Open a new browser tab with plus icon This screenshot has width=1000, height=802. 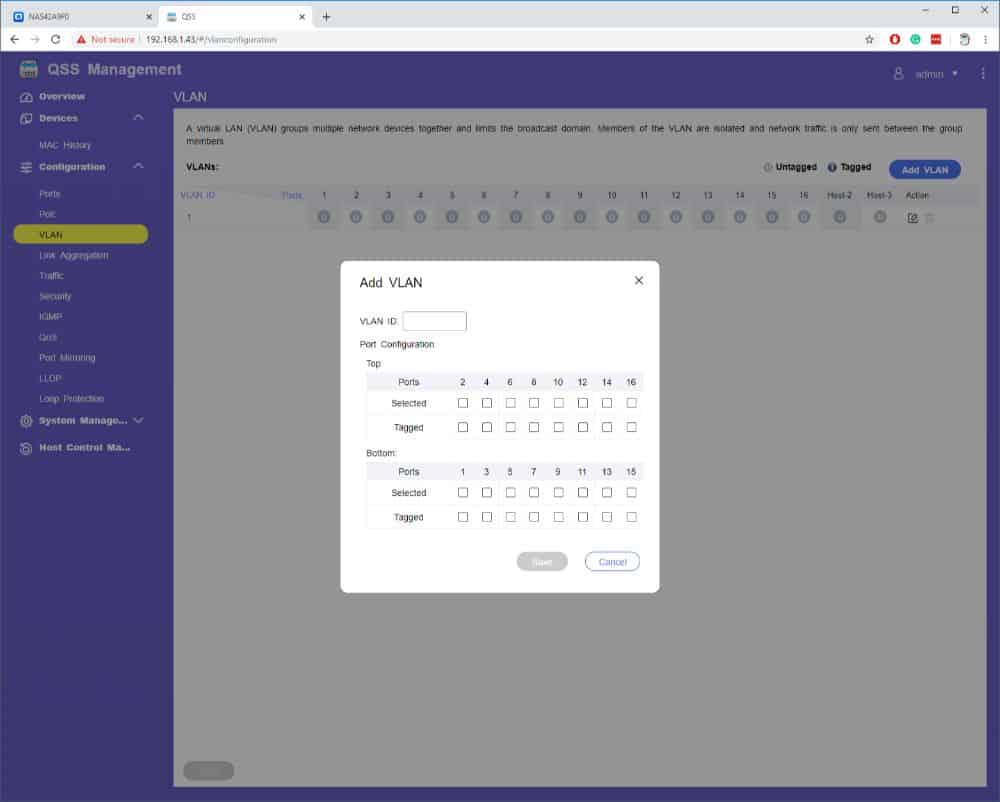pos(326,16)
